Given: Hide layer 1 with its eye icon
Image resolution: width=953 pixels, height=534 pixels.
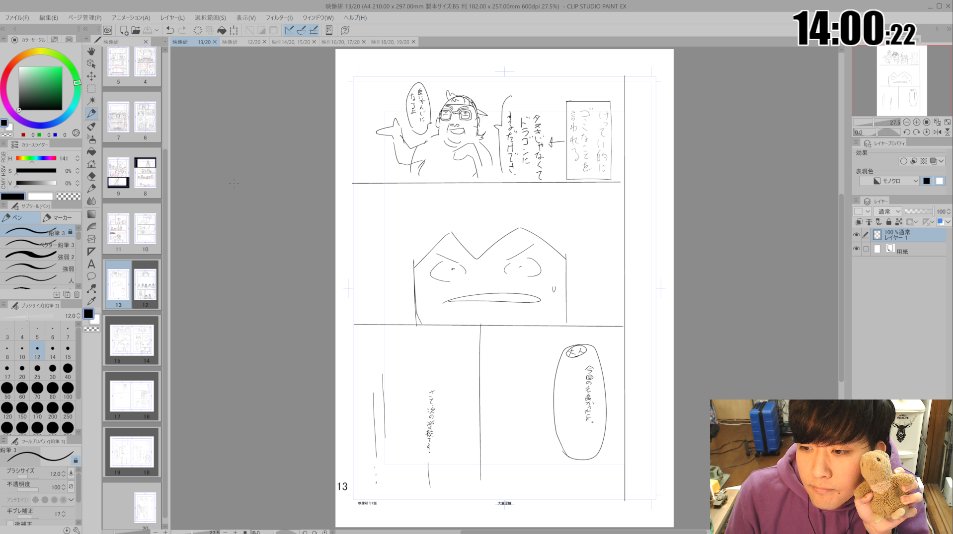Looking at the screenshot, I should (x=856, y=234).
